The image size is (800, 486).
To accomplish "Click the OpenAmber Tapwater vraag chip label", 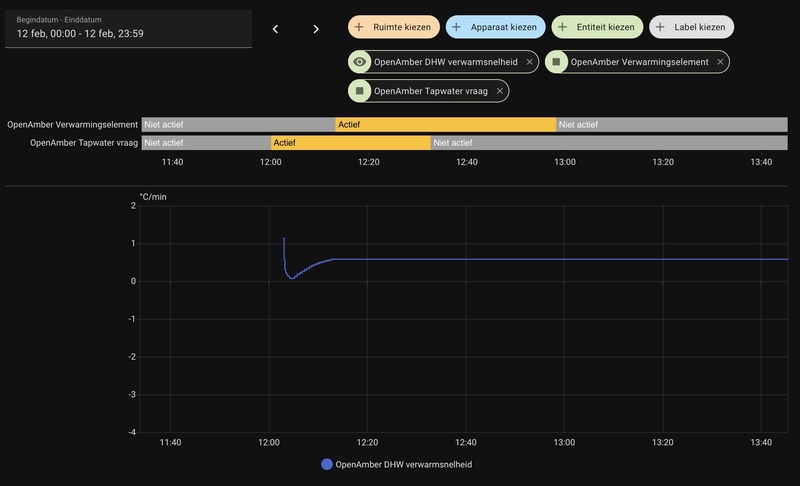I will click(431, 91).
